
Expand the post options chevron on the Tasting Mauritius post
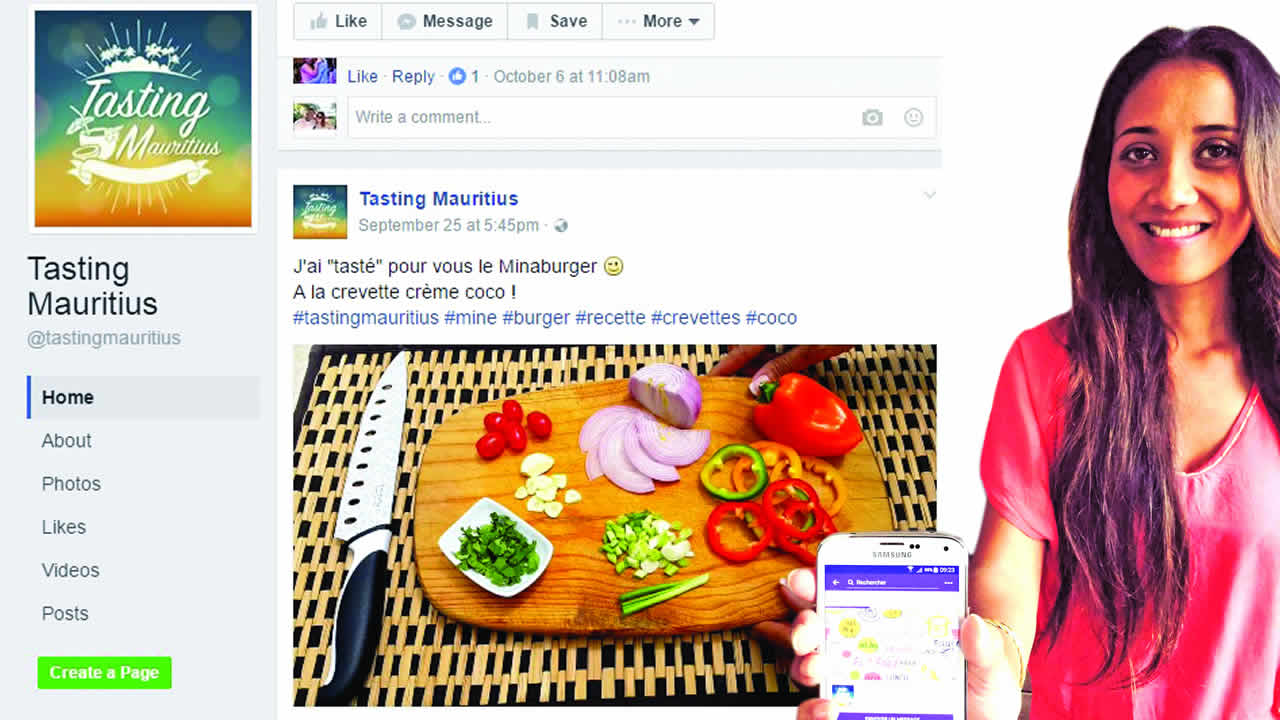pos(930,195)
